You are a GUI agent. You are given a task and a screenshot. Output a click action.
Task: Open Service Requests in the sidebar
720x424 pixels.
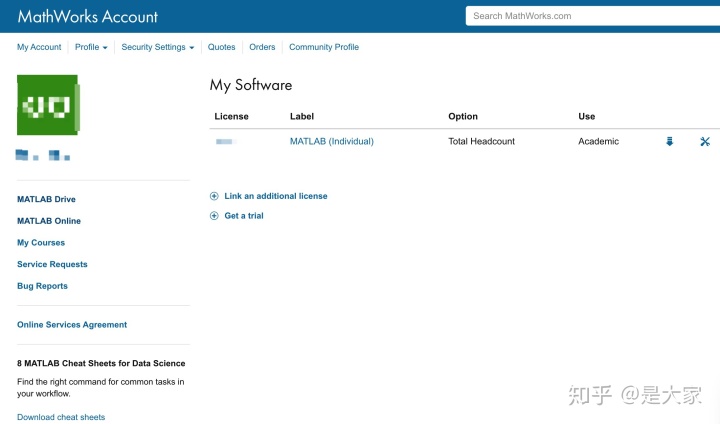52,264
